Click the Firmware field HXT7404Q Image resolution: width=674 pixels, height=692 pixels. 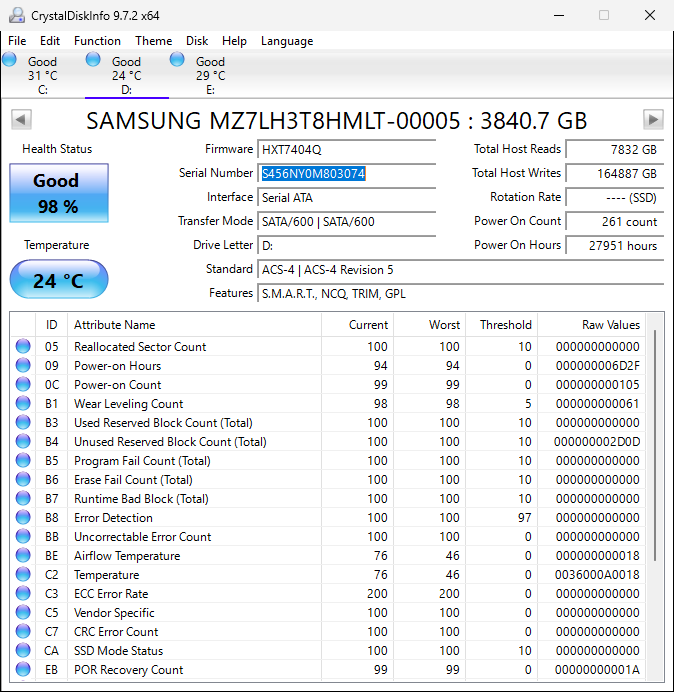point(346,150)
